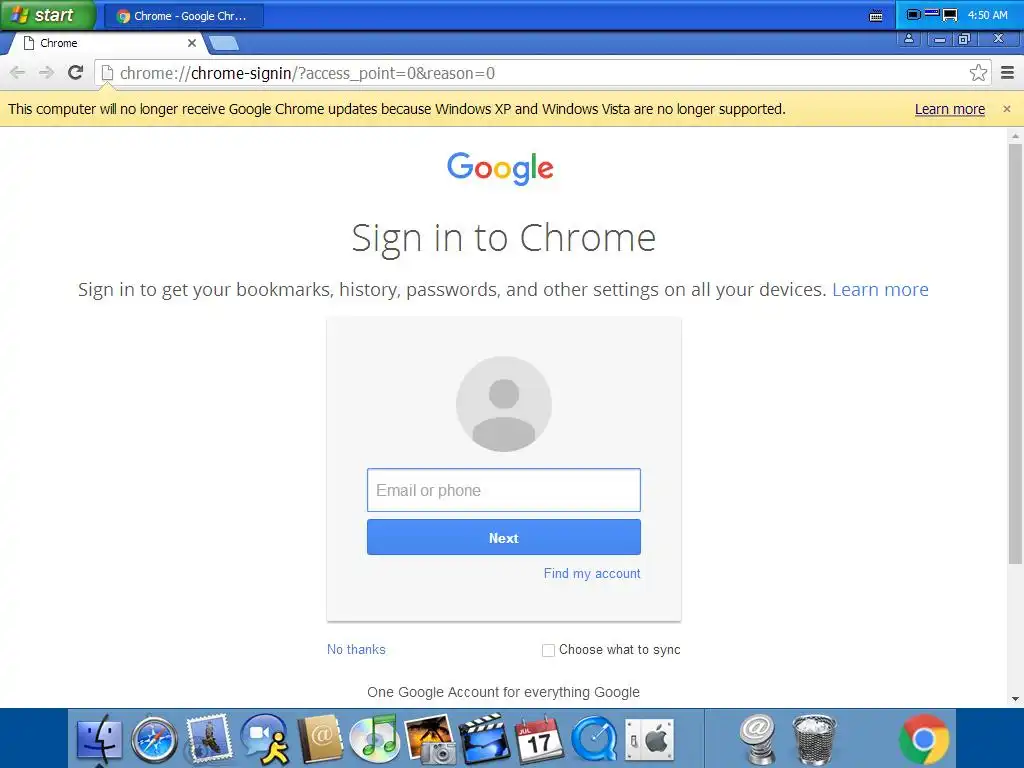The image size is (1024, 768).
Task: Click the keyboard icon in system tray
Action: pyautogui.click(x=876, y=16)
